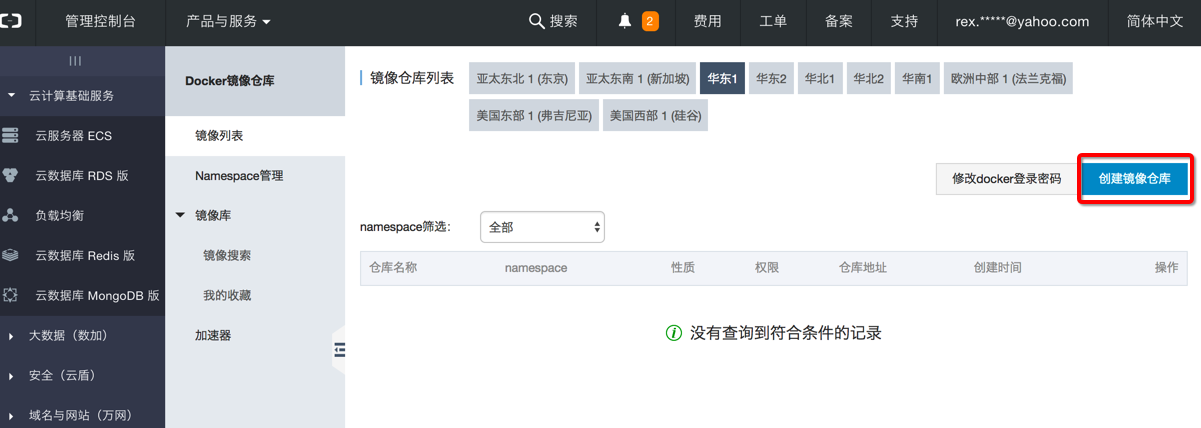Open the 费用 menu
The width and height of the screenshot is (1201, 428).
click(708, 21)
